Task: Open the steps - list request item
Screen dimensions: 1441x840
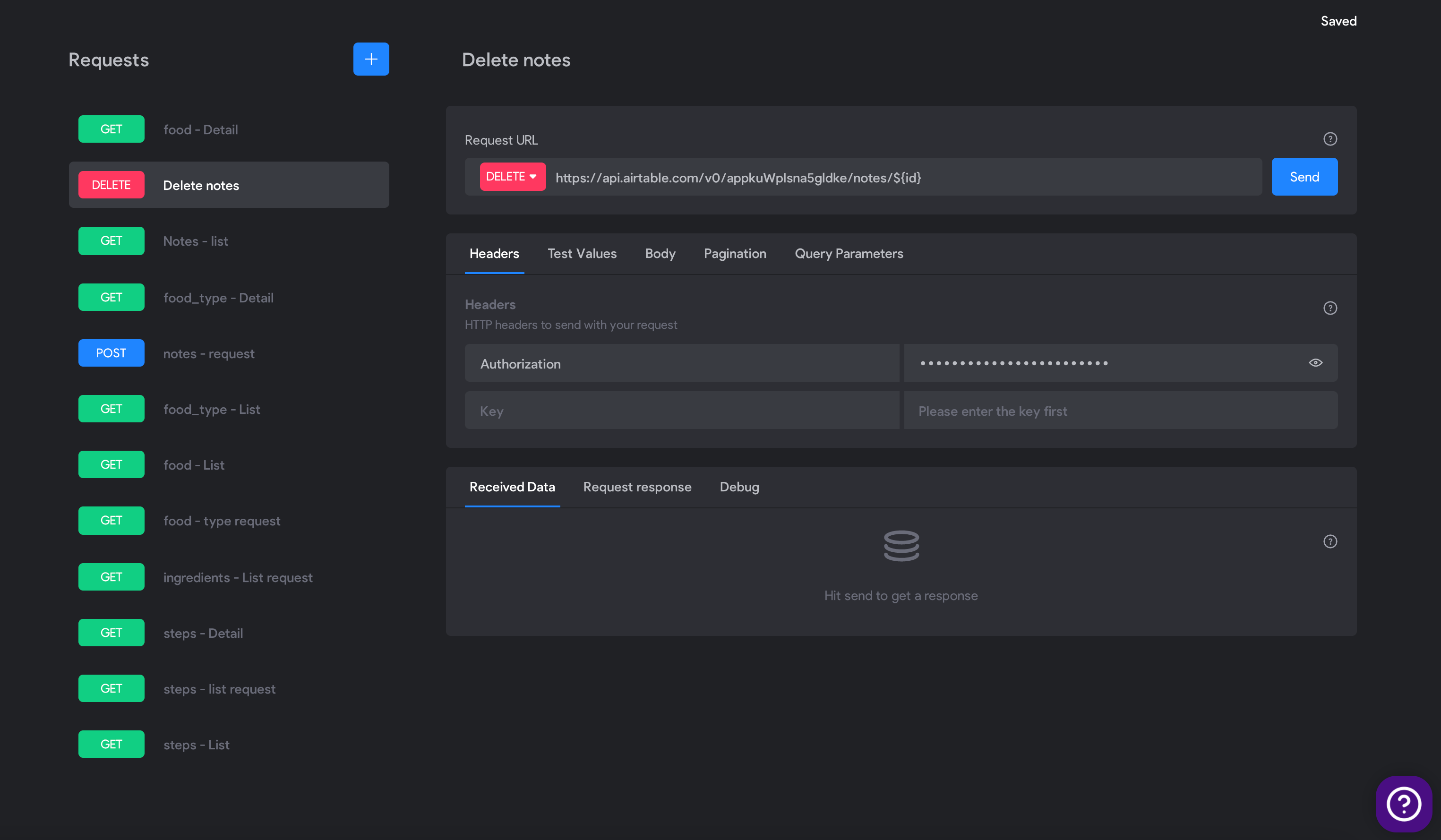Action: (229, 688)
